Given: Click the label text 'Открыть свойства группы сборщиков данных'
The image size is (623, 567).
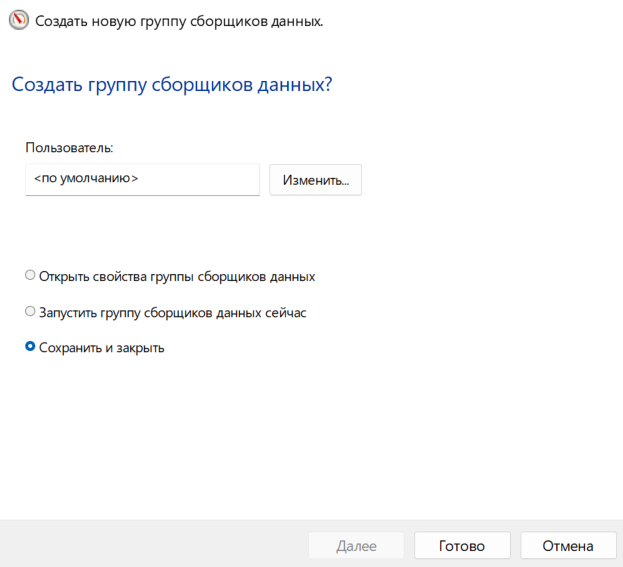Looking at the screenshot, I should click(x=177, y=277).
